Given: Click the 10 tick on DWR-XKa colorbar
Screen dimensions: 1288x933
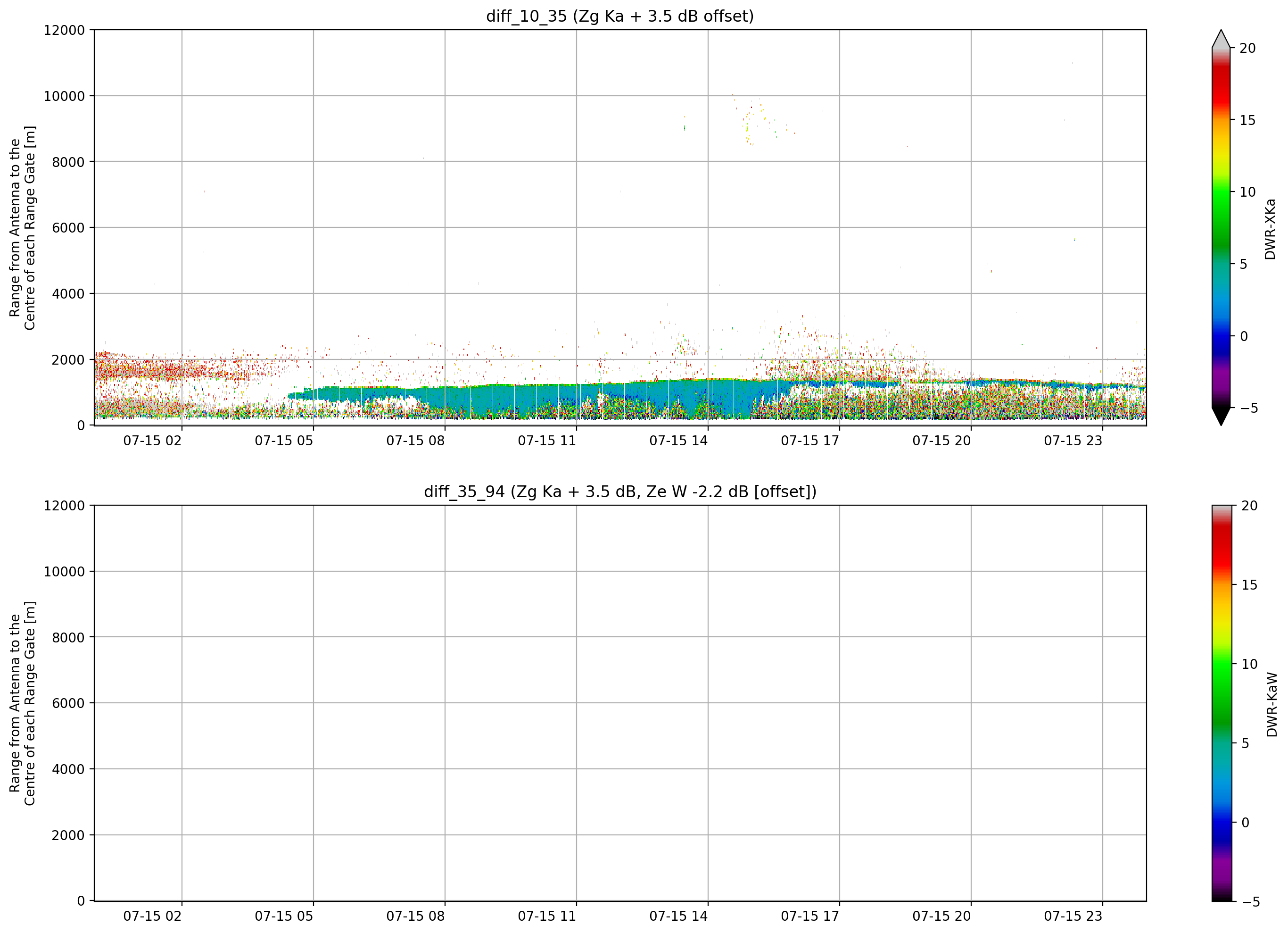Looking at the screenshot, I should (x=1247, y=192).
